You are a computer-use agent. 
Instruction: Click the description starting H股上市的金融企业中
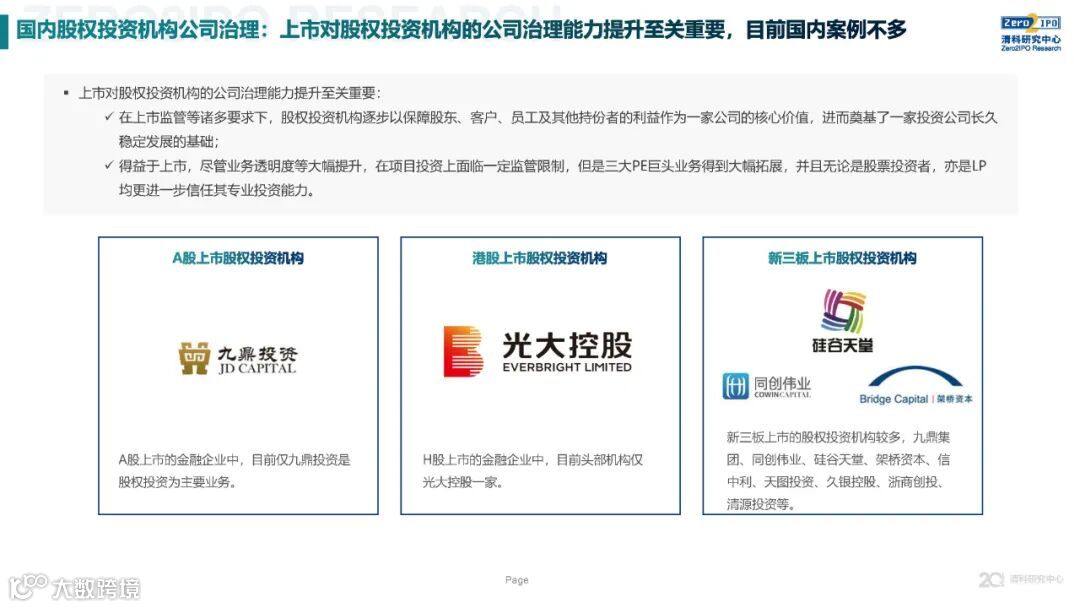[532, 471]
